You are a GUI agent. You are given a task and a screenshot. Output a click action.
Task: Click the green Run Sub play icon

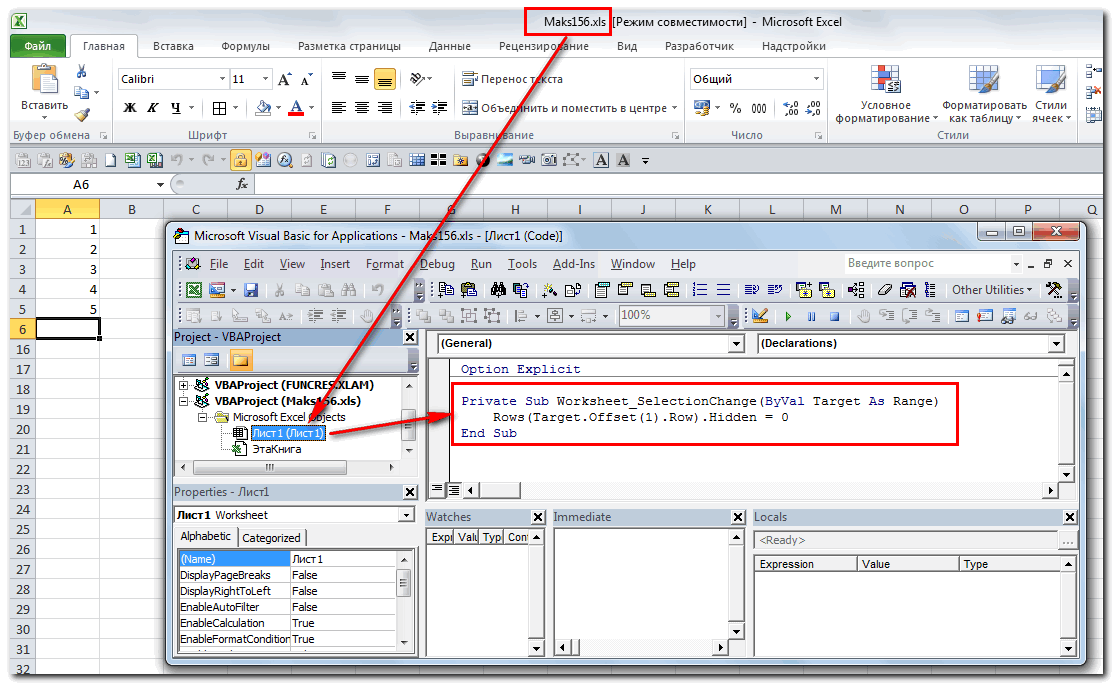click(787, 316)
